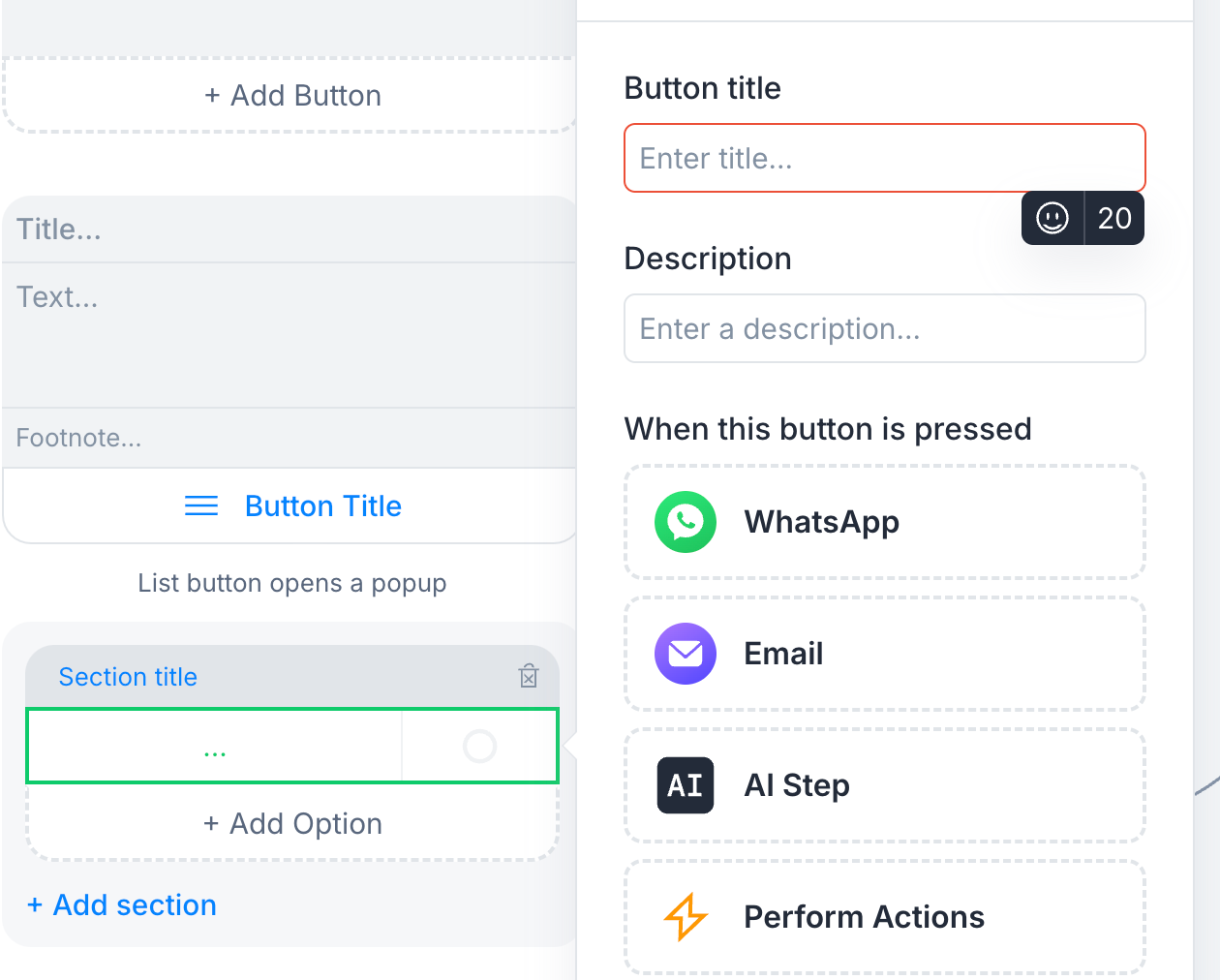Focus the Description input field
This screenshot has height=980, width=1220.
point(885,328)
